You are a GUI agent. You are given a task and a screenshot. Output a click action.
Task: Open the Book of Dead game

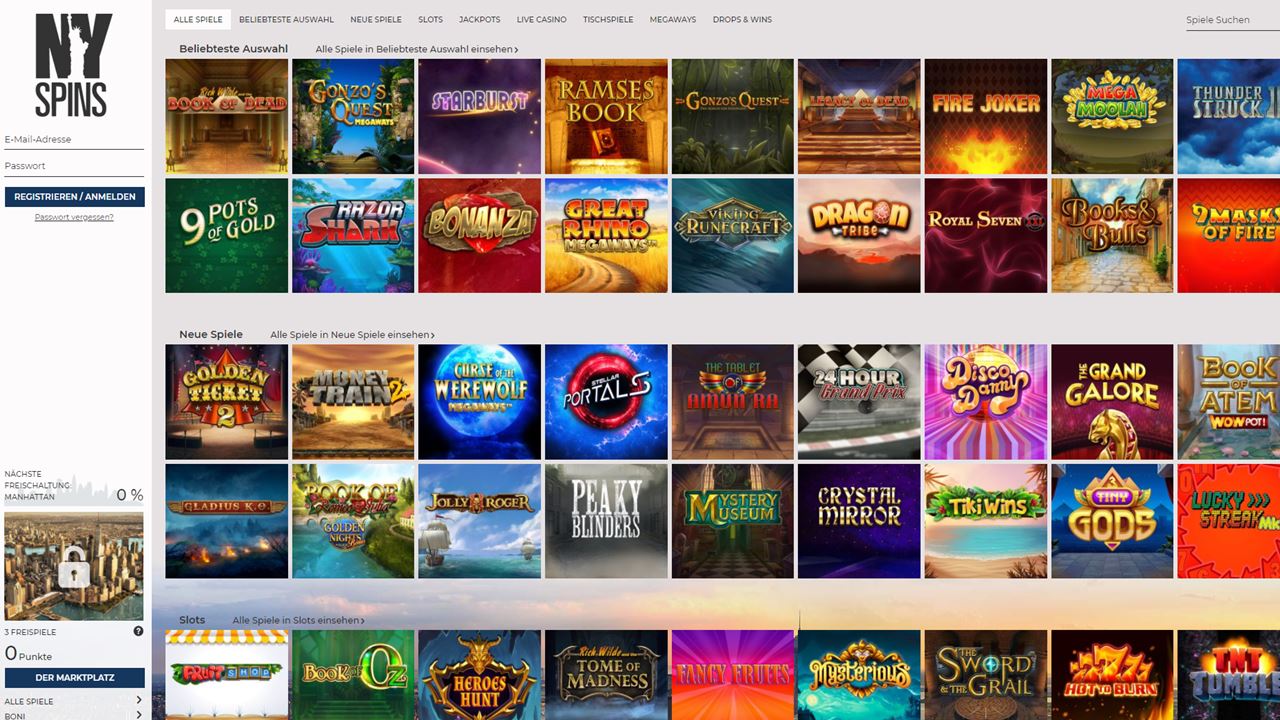tap(227, 116)
